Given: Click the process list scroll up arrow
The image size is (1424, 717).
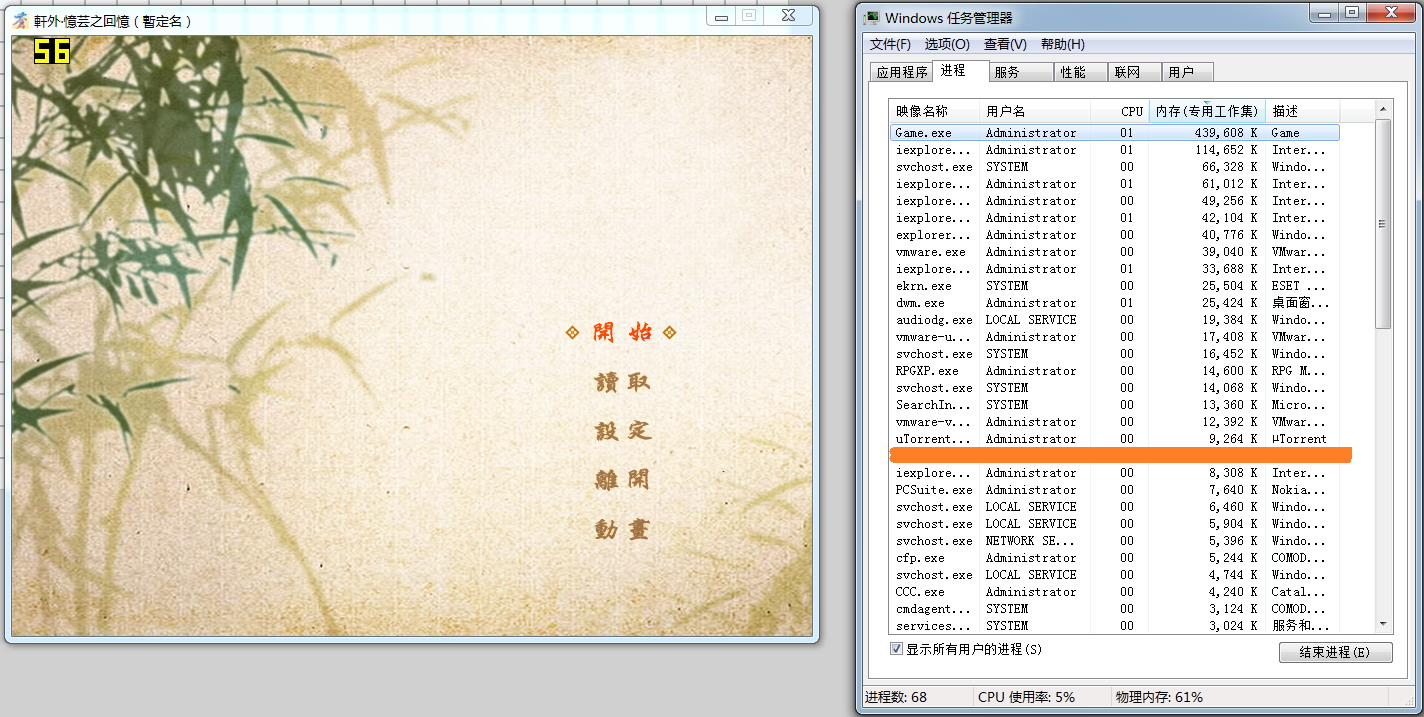Looking at the screenshot, I should point(1383,108).
